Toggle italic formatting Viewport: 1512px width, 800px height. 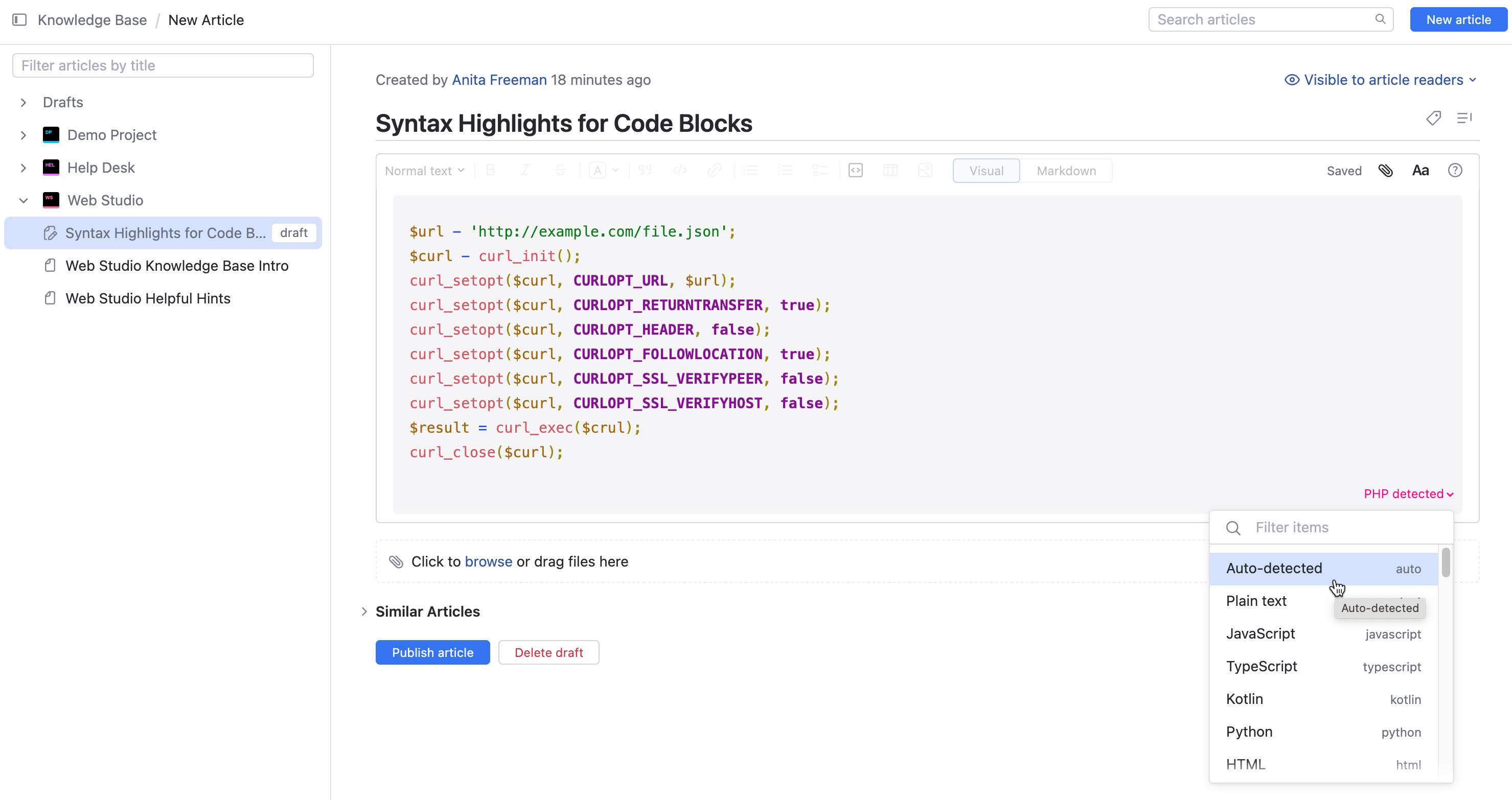point(525,170)
